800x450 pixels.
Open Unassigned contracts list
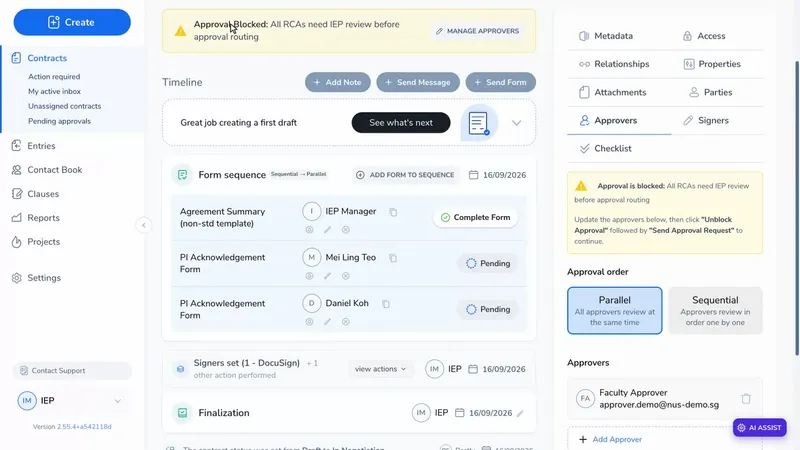64,106
